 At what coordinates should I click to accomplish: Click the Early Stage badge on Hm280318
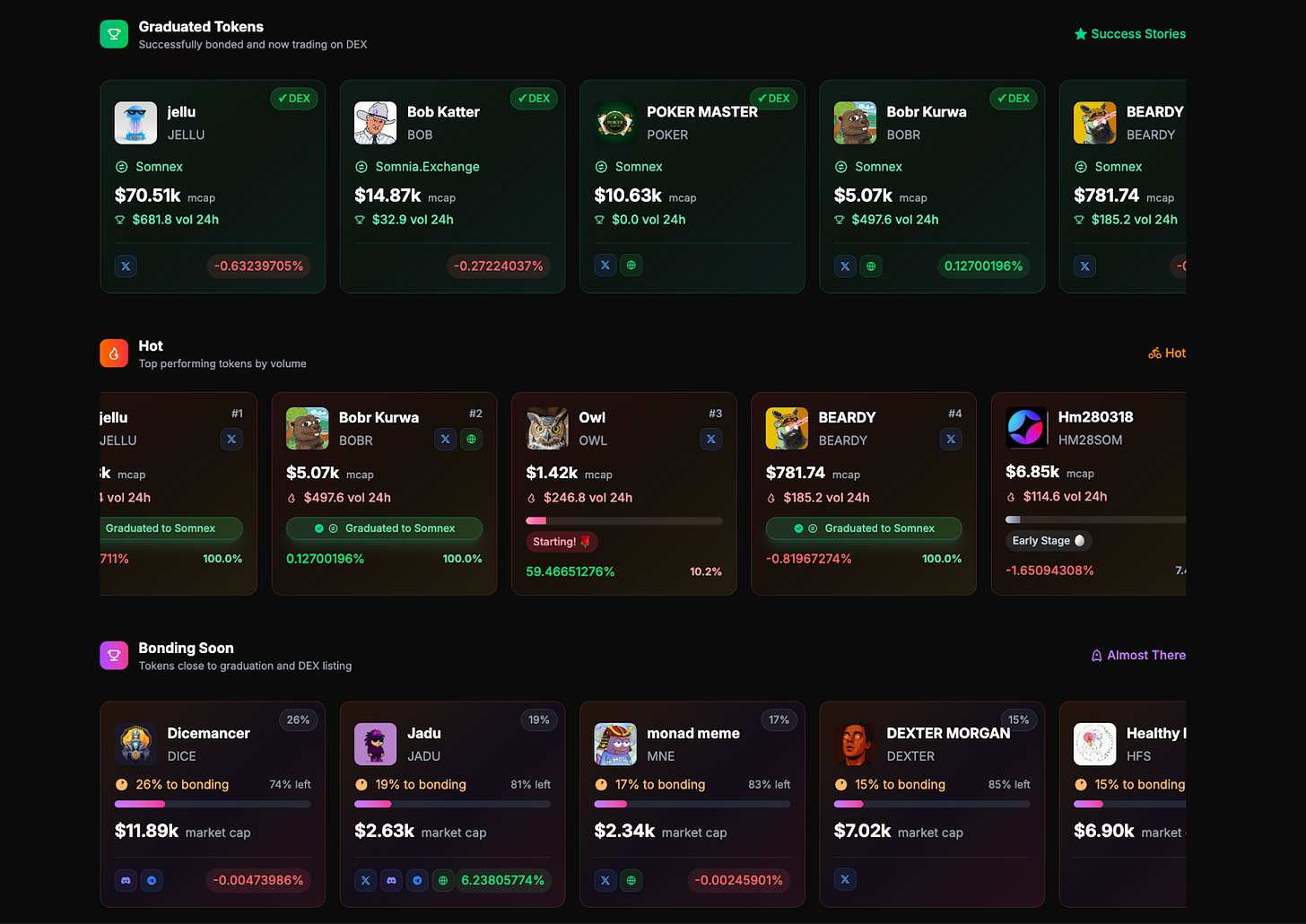(1049, 541)
